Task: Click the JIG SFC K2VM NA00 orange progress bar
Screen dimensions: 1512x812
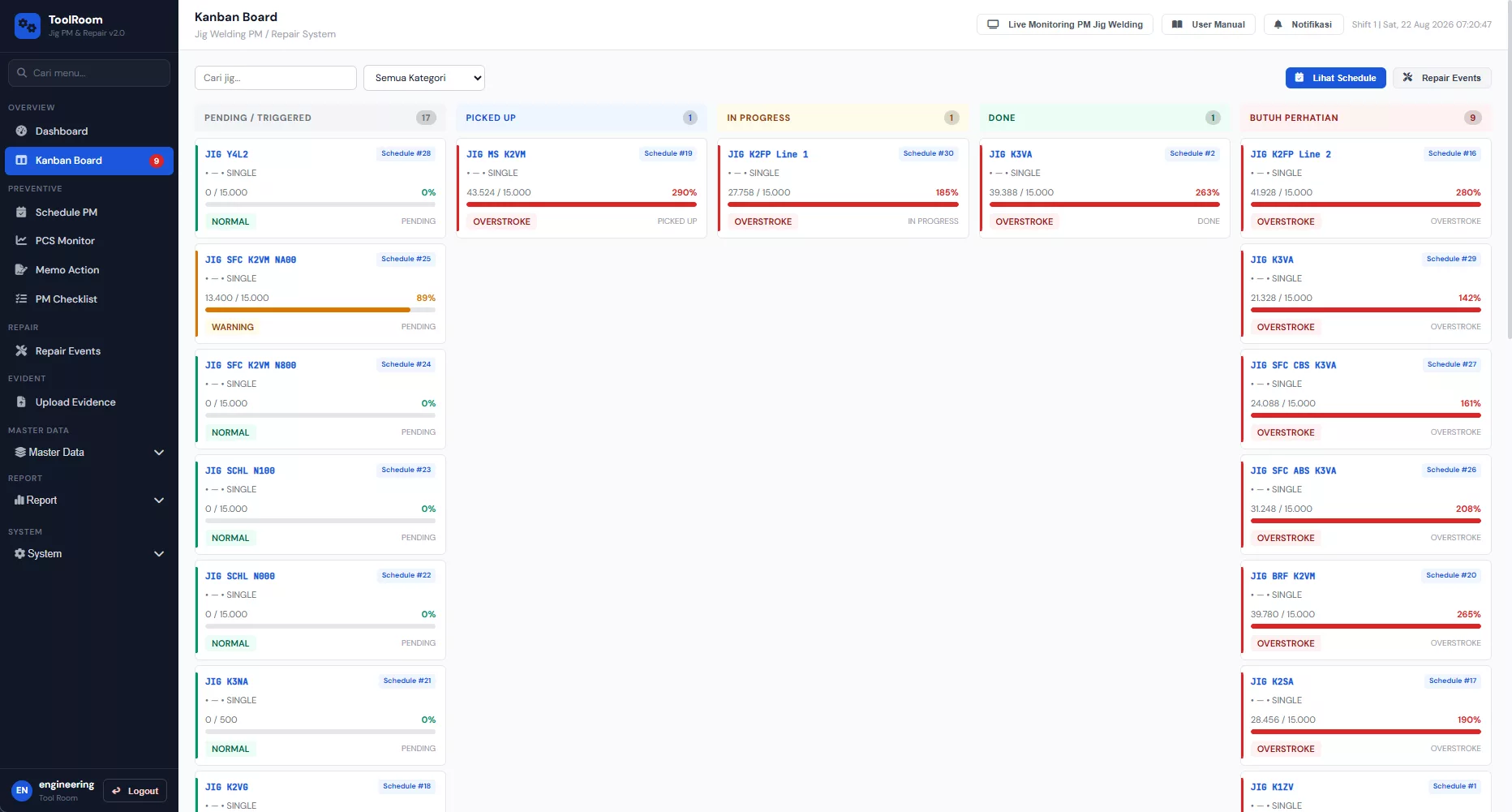Action: (x=320, y=310)
